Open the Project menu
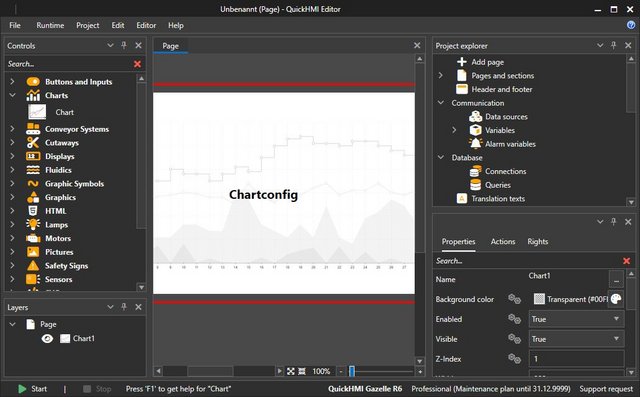640x397 pixels. [88, 25]
